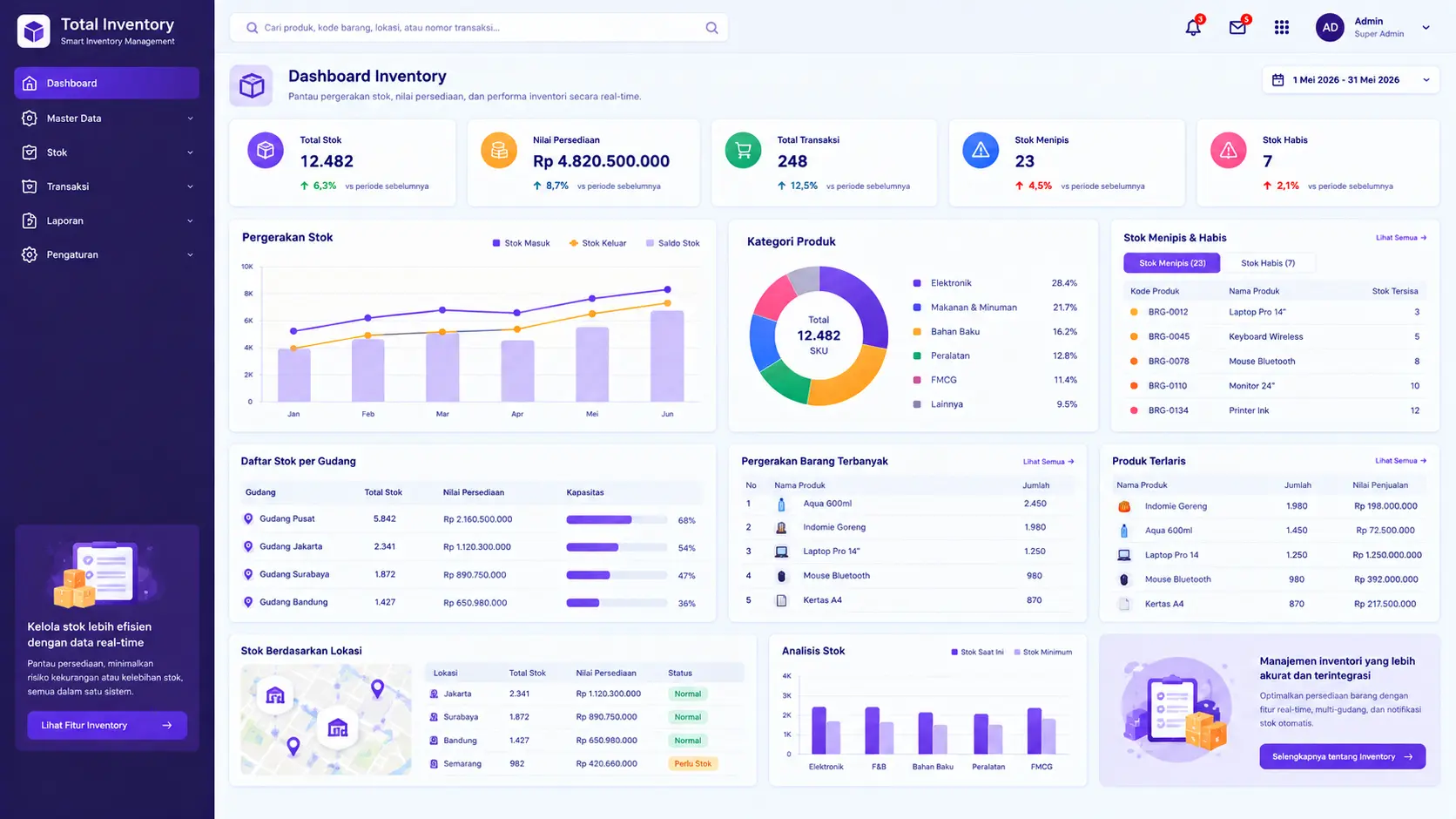The height and width of the screenshot is (819, 1456).
Task: Toggle the Saldo Stok legend series
Action: pyautogui.click(x=672, y=243)
